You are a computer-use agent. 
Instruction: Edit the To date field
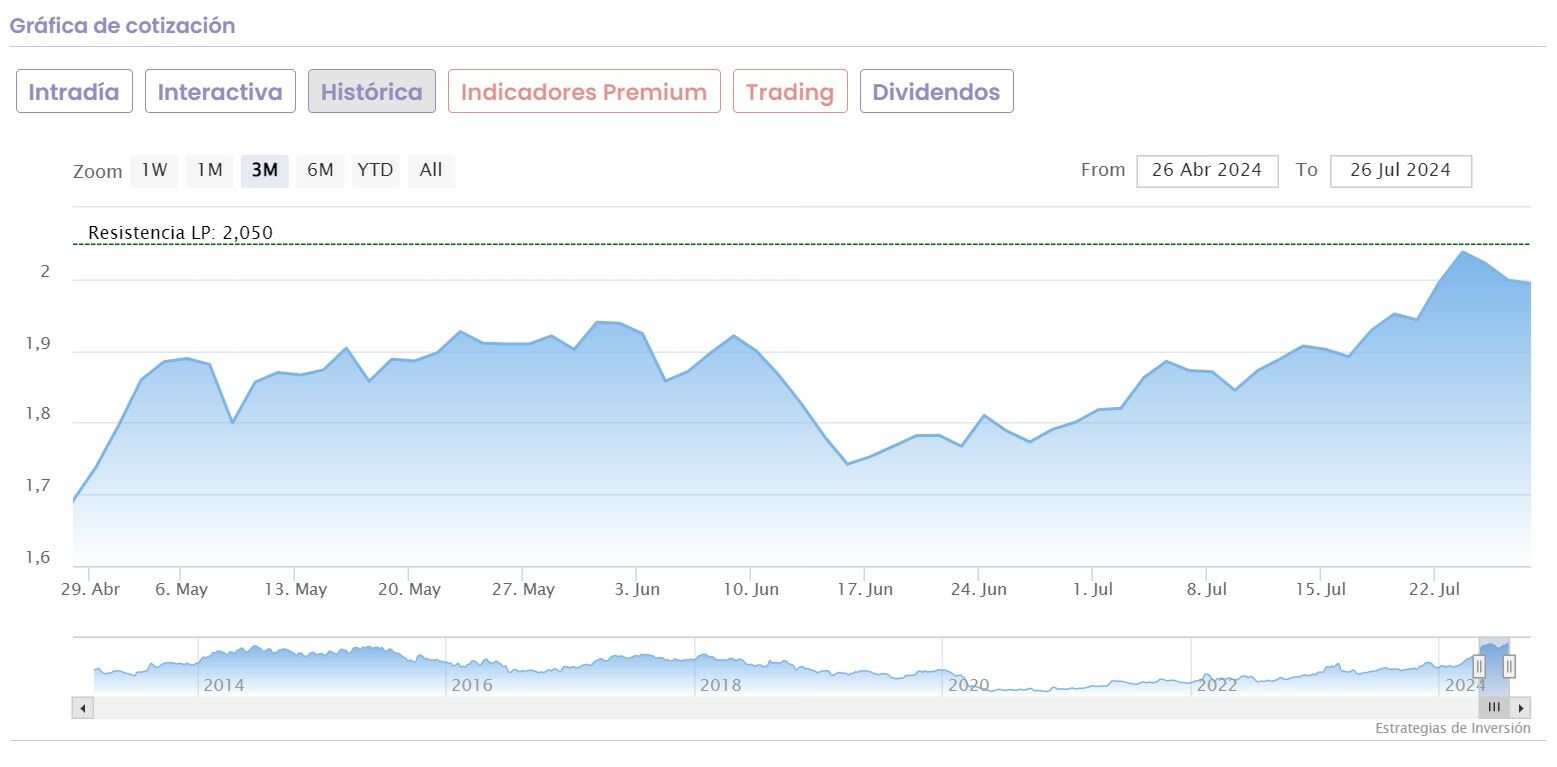[1400, 171]
